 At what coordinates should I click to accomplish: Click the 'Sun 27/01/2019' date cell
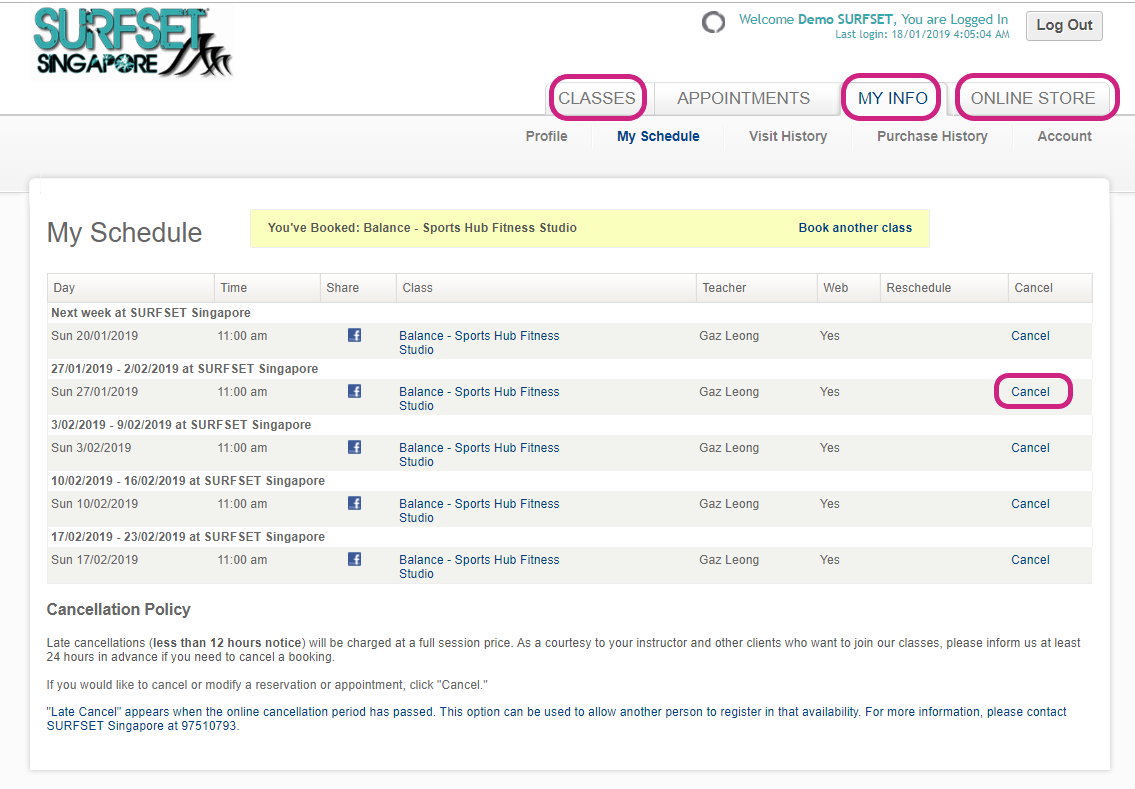point(94,392)
